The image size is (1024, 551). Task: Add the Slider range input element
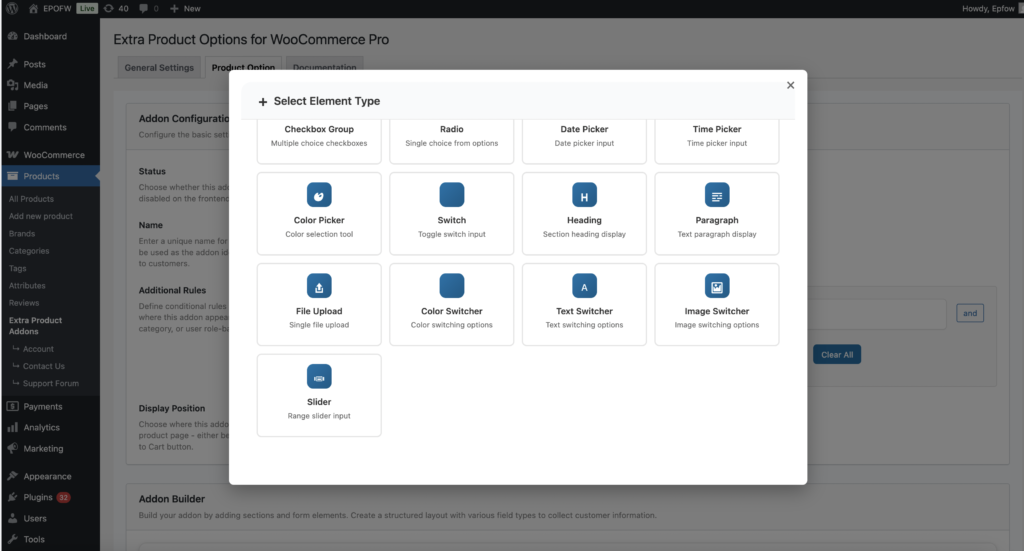tap(319, 395)
